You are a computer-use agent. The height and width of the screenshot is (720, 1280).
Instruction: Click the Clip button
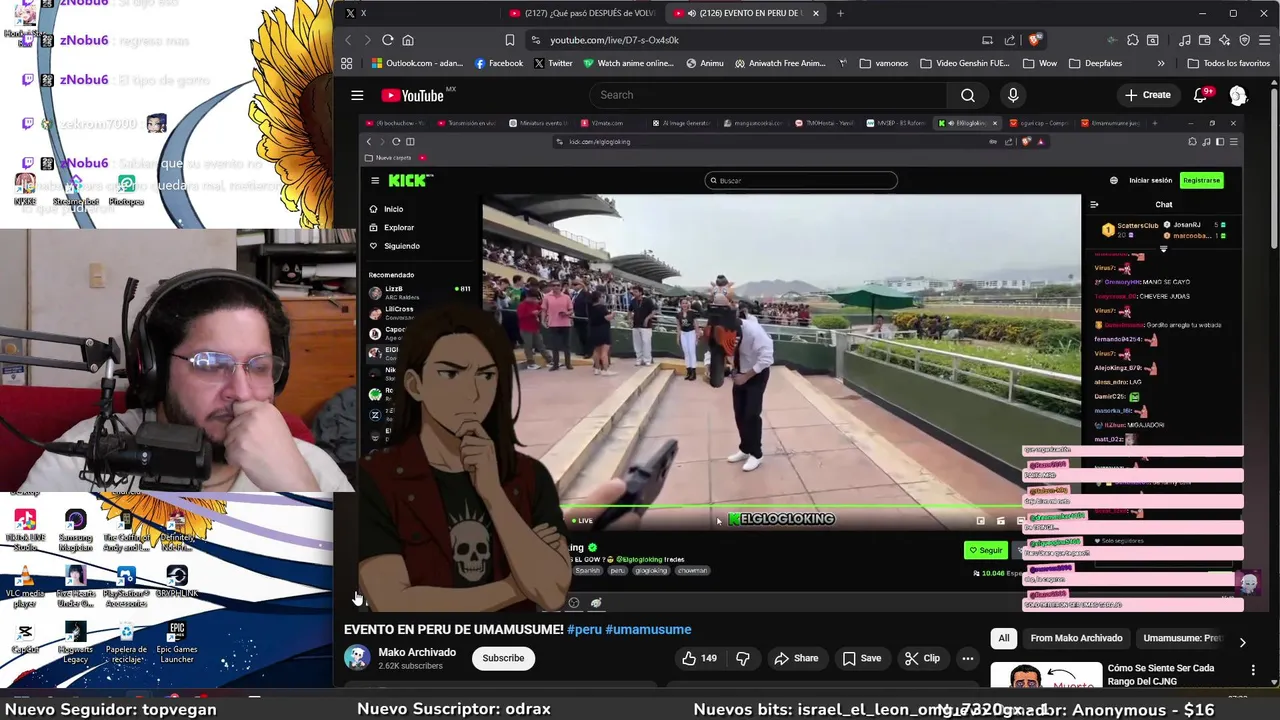[x=922, y=658]
